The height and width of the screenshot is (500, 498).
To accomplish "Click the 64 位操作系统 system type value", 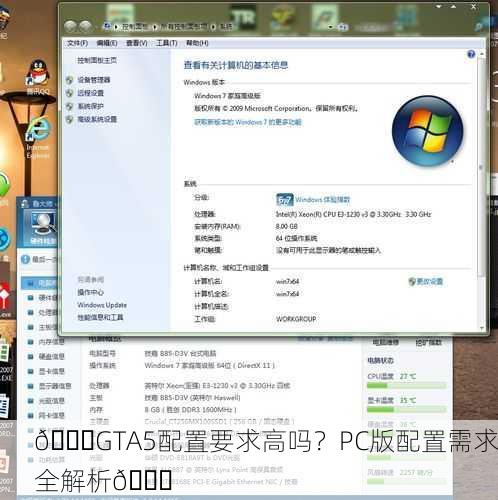I will (x=296, y=238).
